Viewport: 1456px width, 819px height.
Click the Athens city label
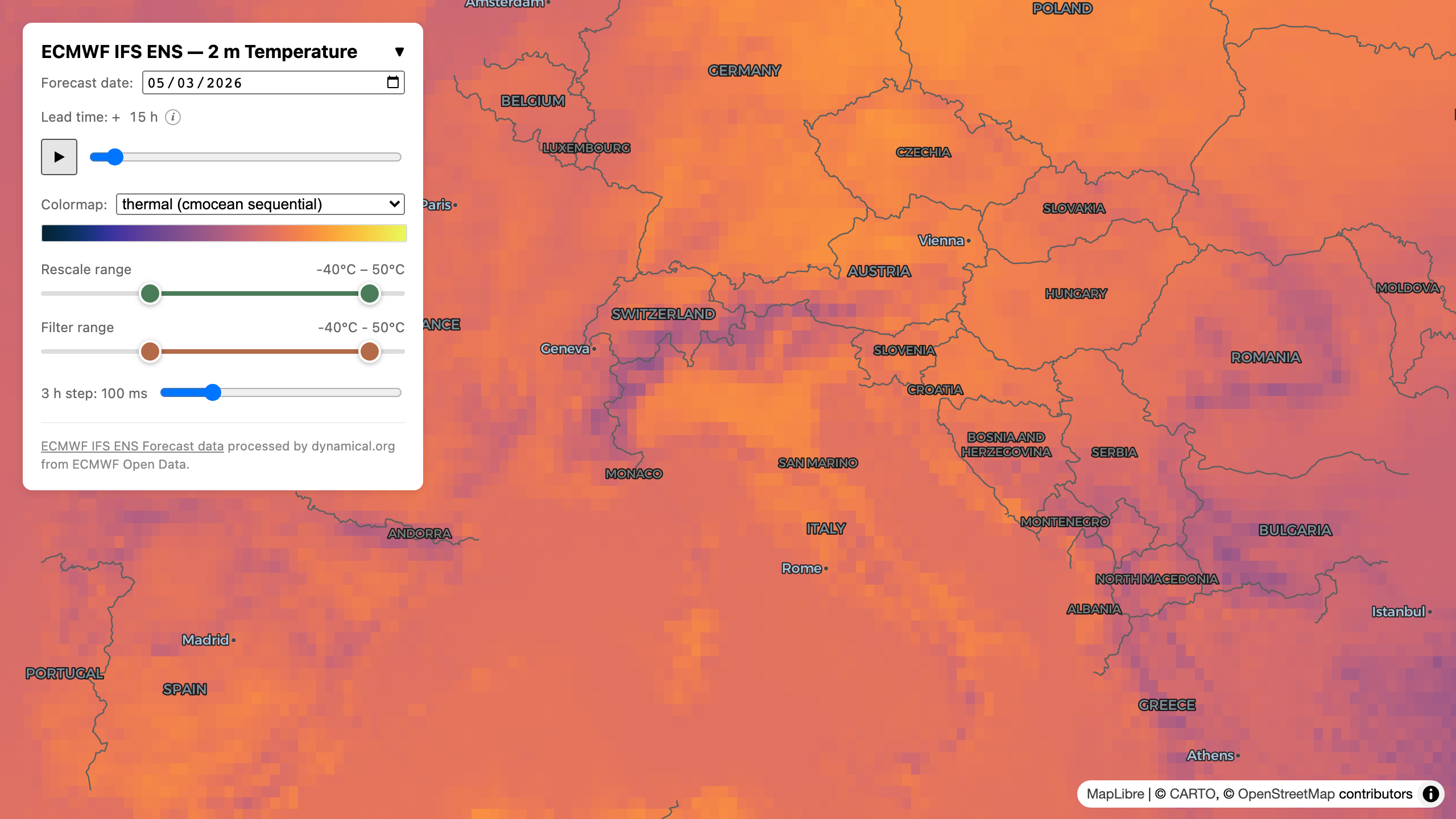[1210, 755]
